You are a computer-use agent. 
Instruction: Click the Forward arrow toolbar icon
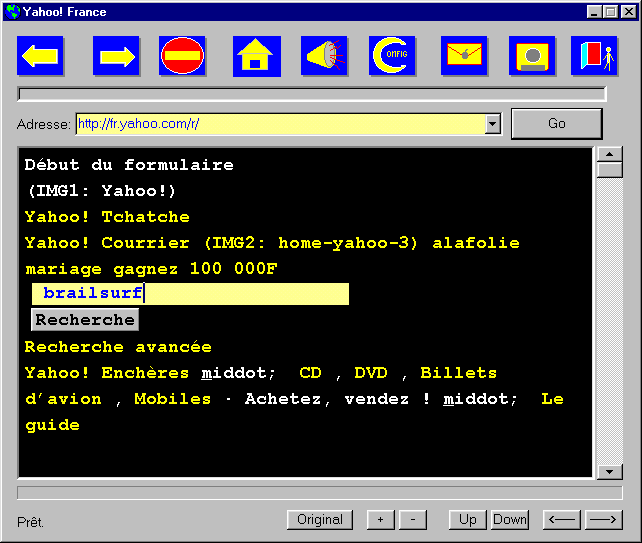(116, 56)
